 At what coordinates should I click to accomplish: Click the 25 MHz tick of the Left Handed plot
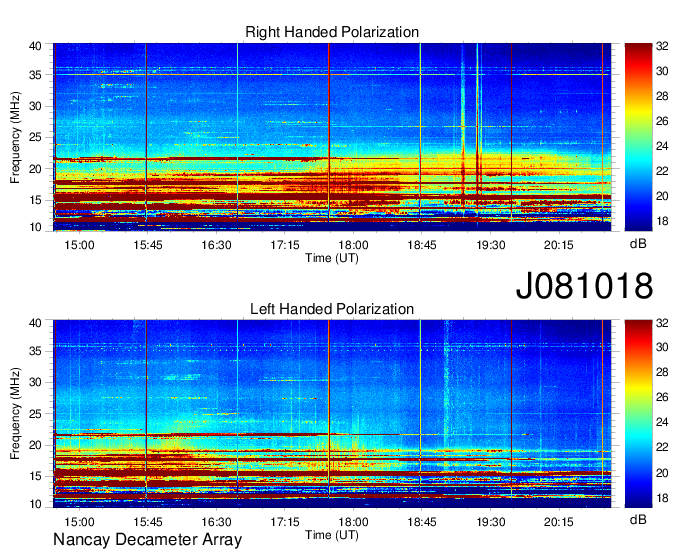(x=35, y=414)
